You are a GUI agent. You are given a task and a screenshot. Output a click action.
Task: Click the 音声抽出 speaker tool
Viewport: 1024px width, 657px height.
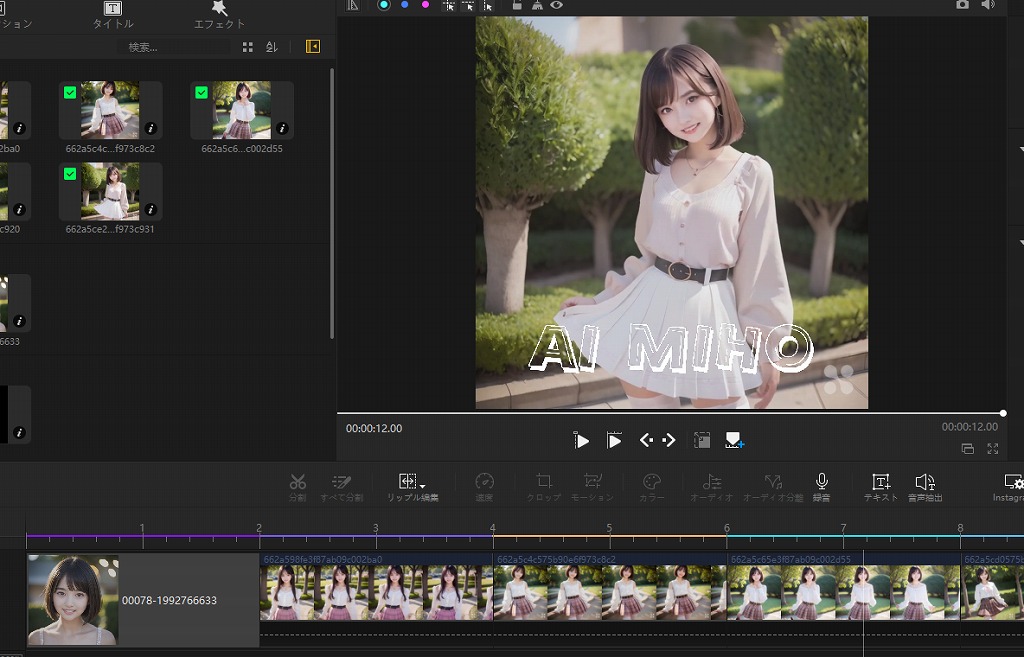coord(925,487)
